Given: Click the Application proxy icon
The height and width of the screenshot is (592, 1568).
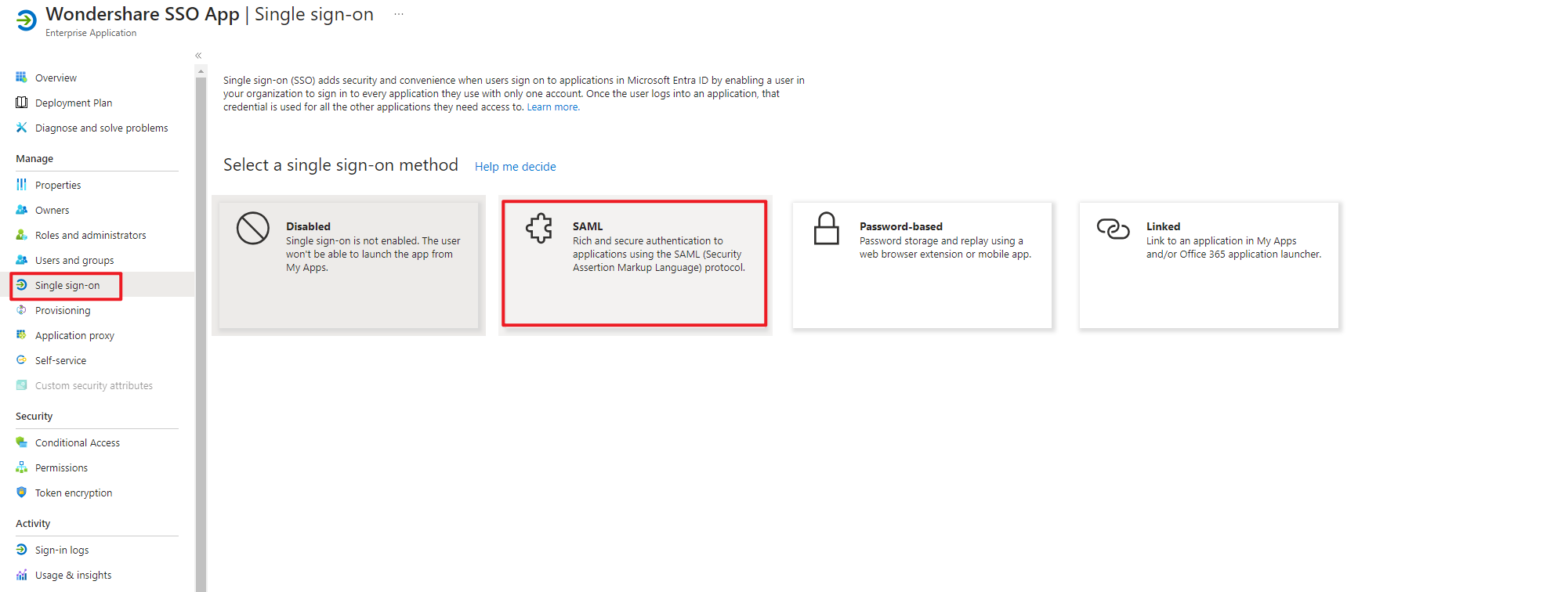Looking at the screenshot, I should [21, 335].
